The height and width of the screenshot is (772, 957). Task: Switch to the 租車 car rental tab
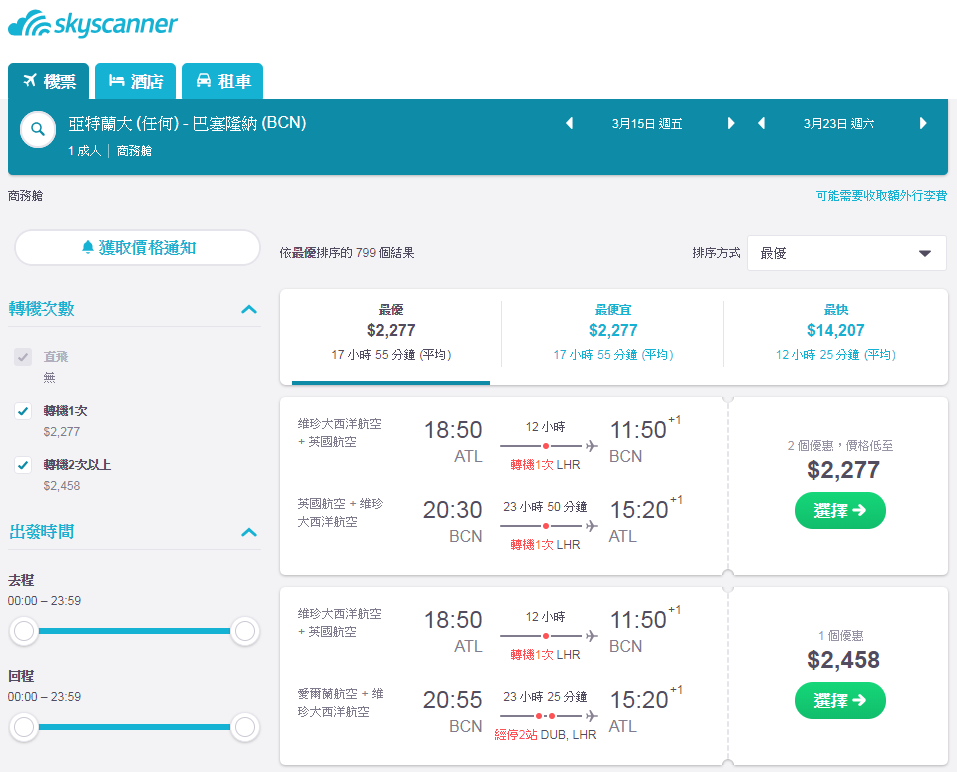(x=223, y=81)
